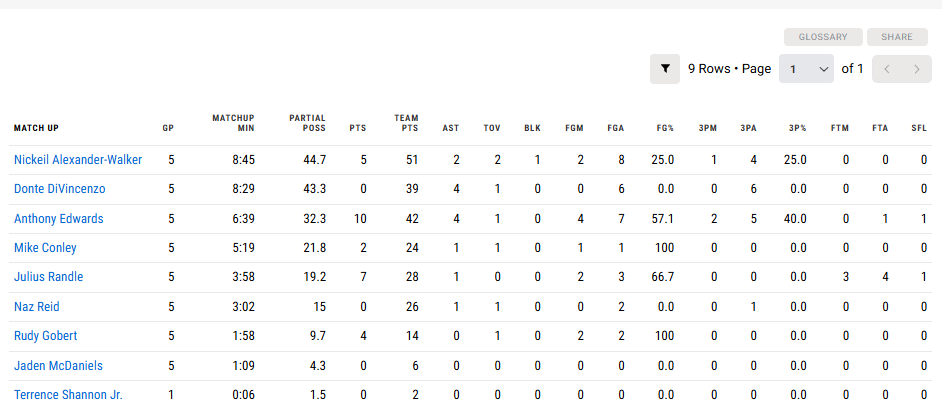Open the page number dropdown
The height and width of the screenshot is (416, 942).
(x=806, y=69)
